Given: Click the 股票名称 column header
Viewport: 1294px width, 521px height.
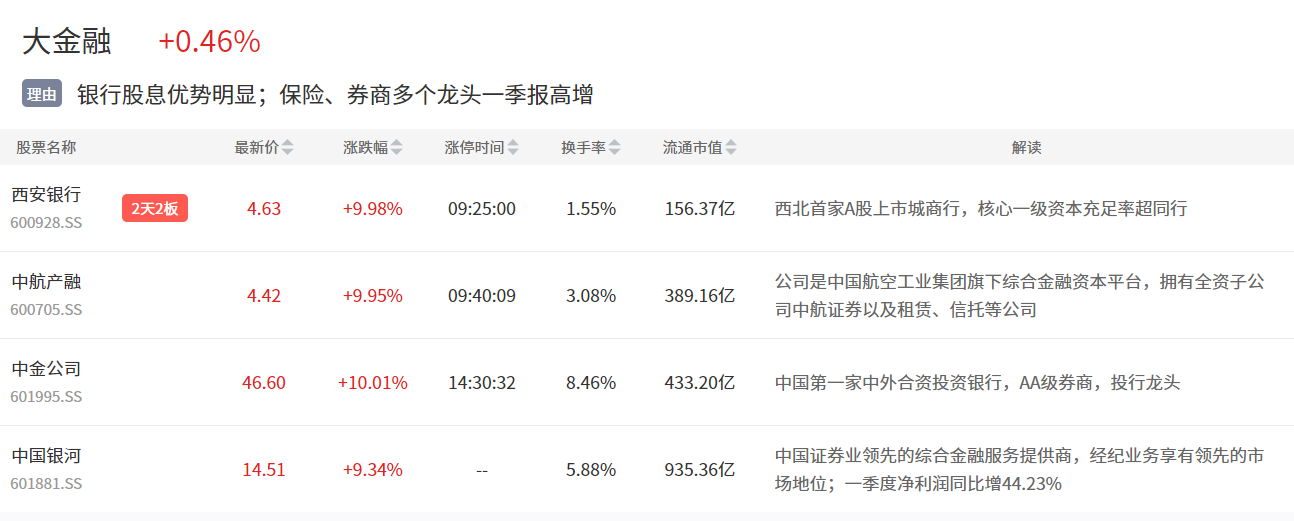Looking at the screenshot, I should 46,148.
